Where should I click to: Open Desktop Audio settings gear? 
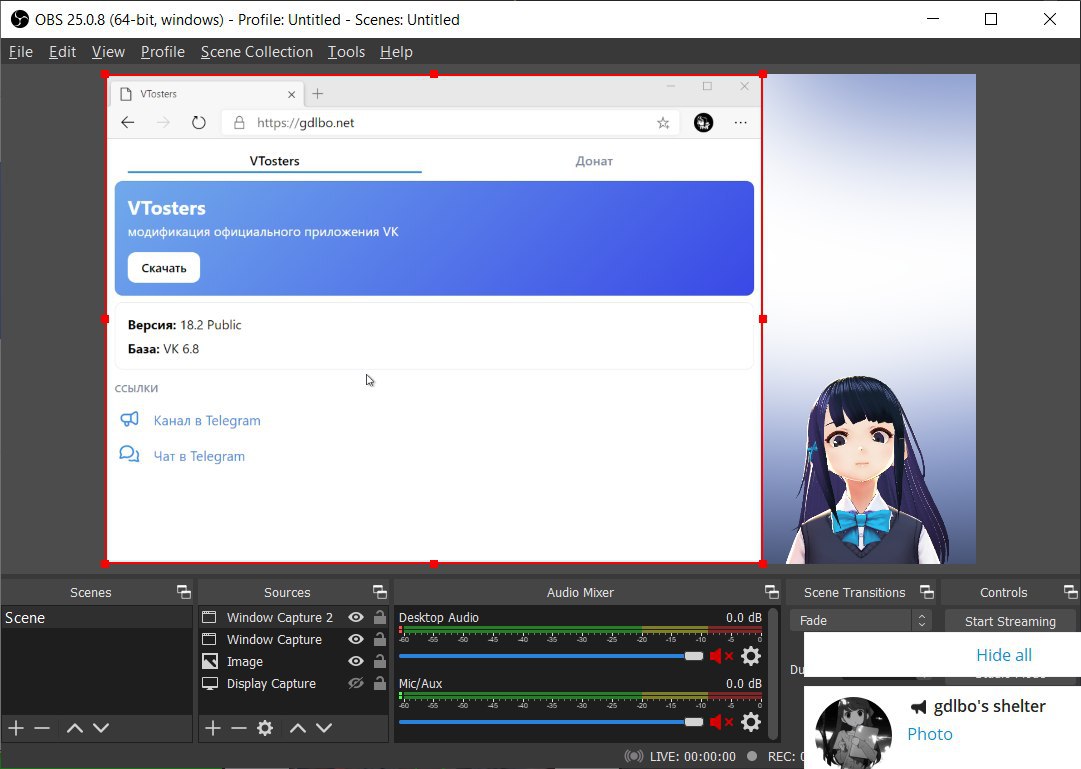click(x=751, y=656)
